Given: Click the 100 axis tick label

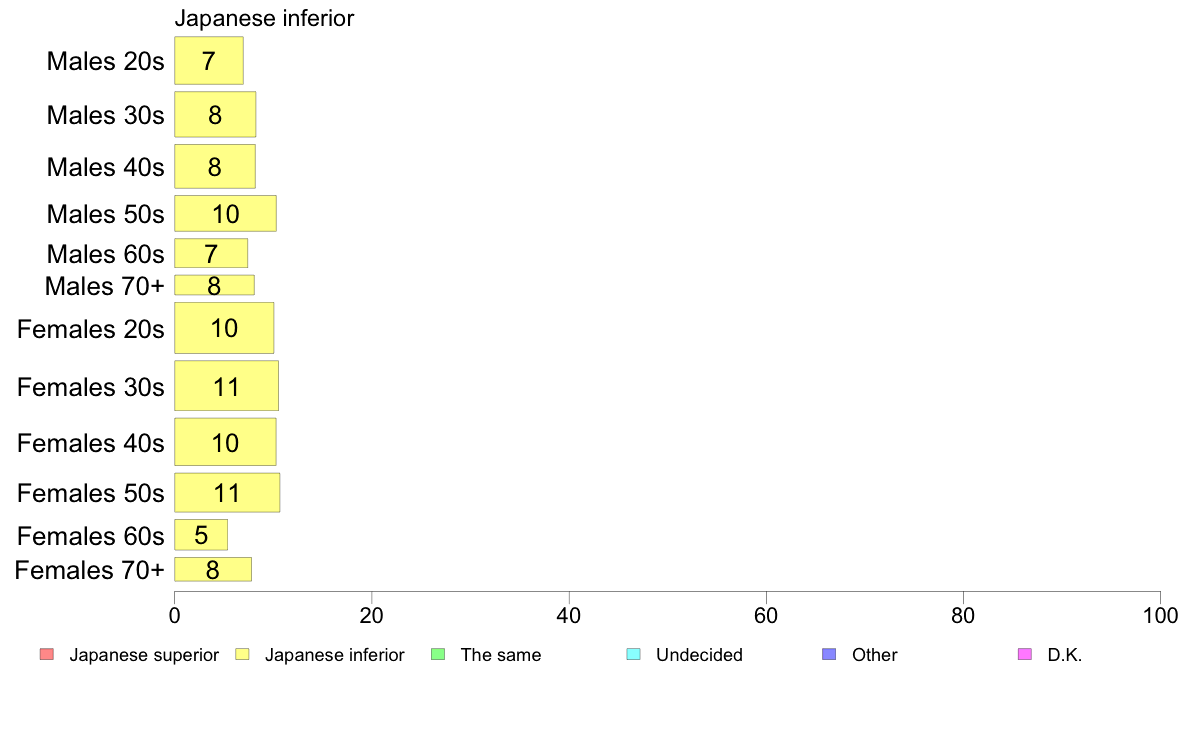Looking at the screenshot, I should pyautogui.click(x=1160, y=615).
